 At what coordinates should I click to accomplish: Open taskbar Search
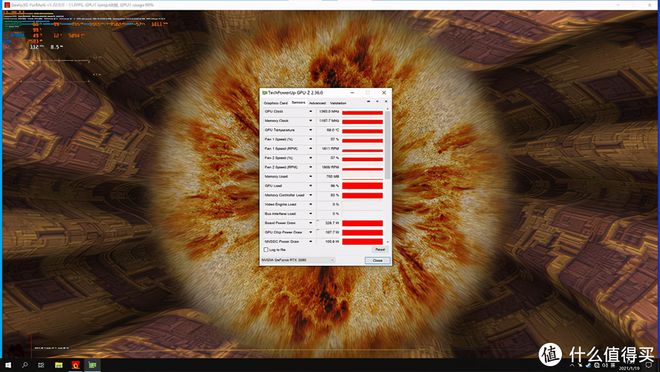tap(25, 365)
